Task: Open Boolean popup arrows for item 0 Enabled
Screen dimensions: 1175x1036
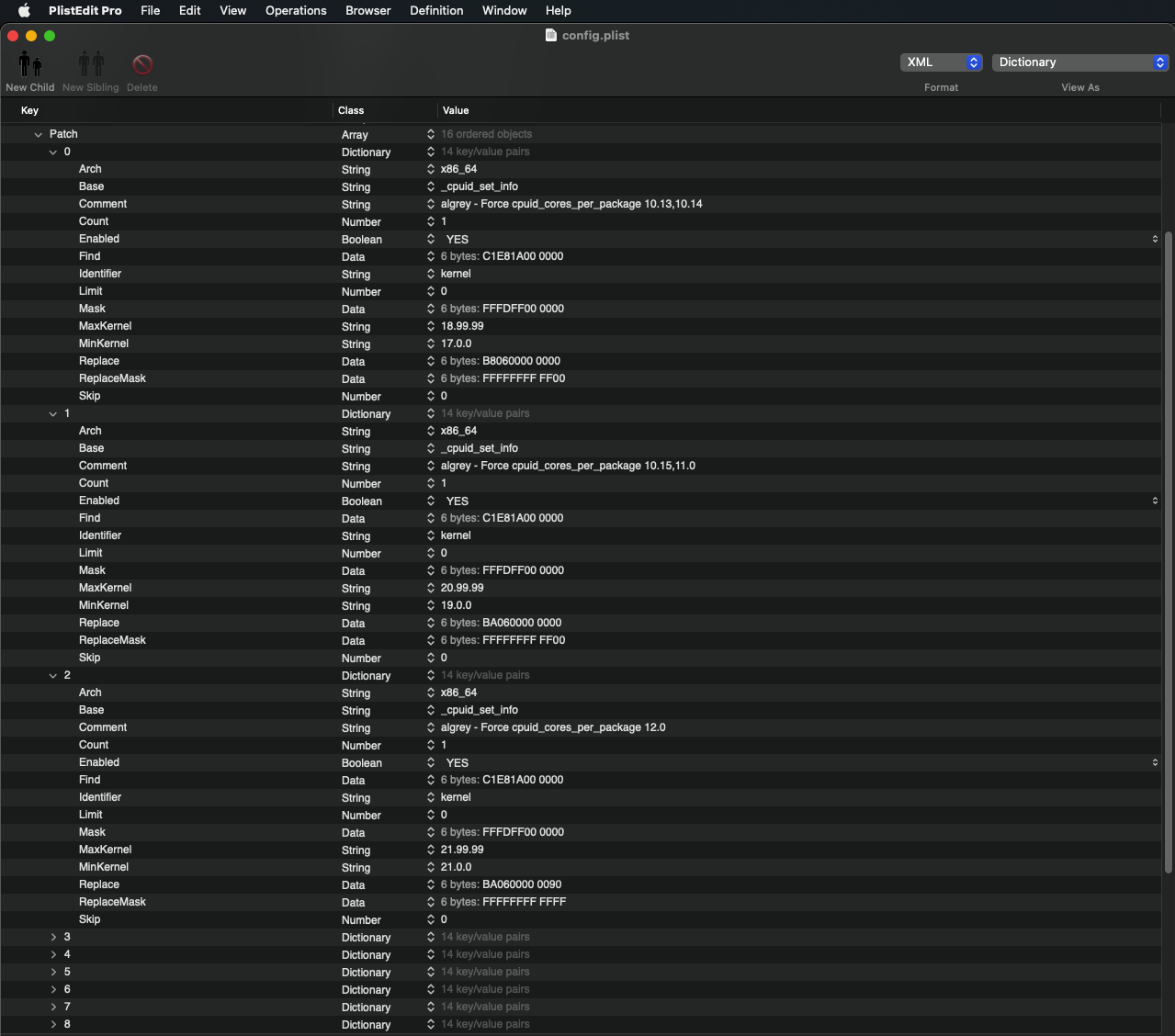Action: click(1155, 239)
